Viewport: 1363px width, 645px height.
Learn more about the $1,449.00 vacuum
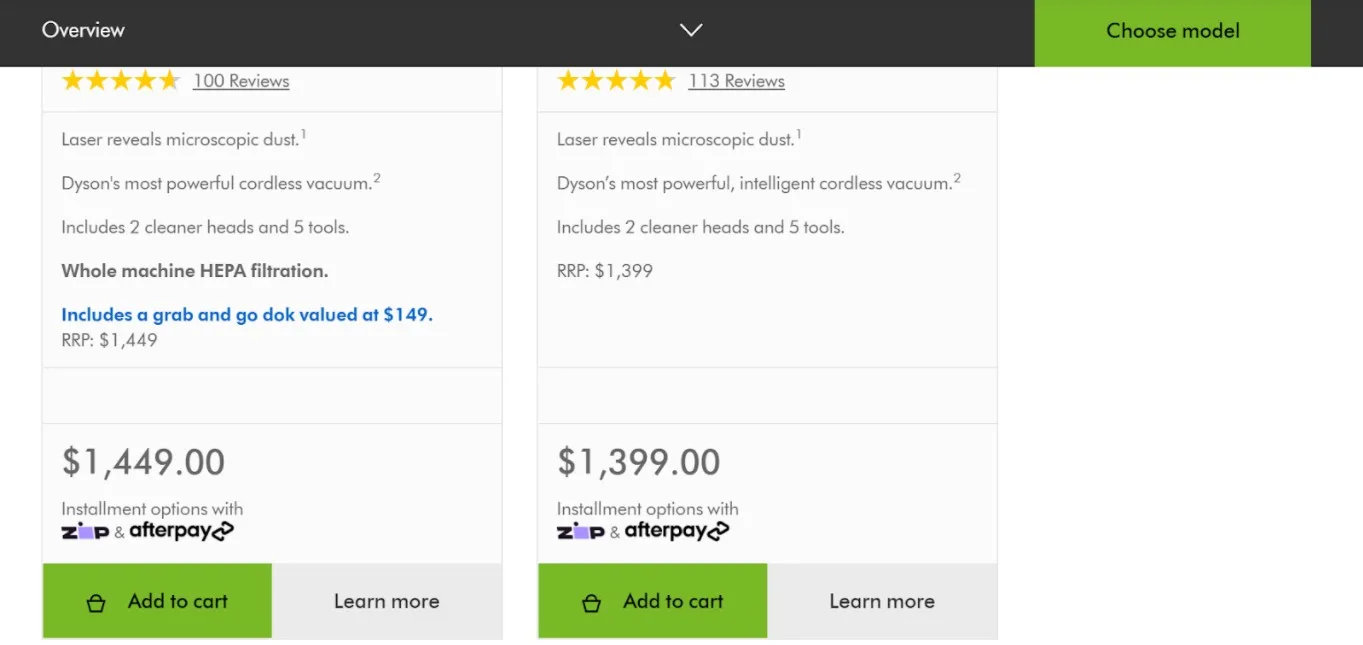click(386, 601)
